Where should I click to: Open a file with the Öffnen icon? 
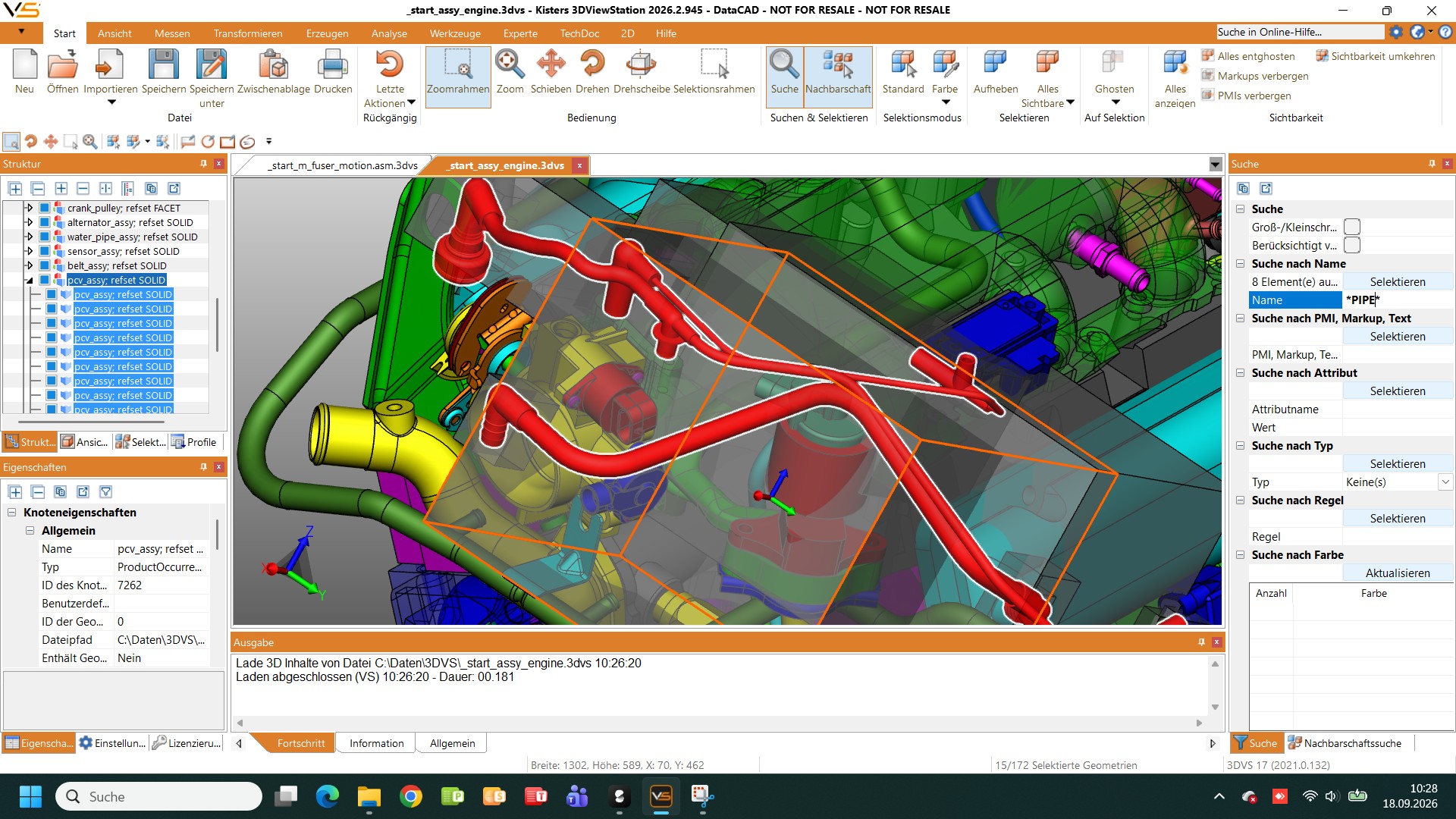pyautogui.click(x=62, y=64)
